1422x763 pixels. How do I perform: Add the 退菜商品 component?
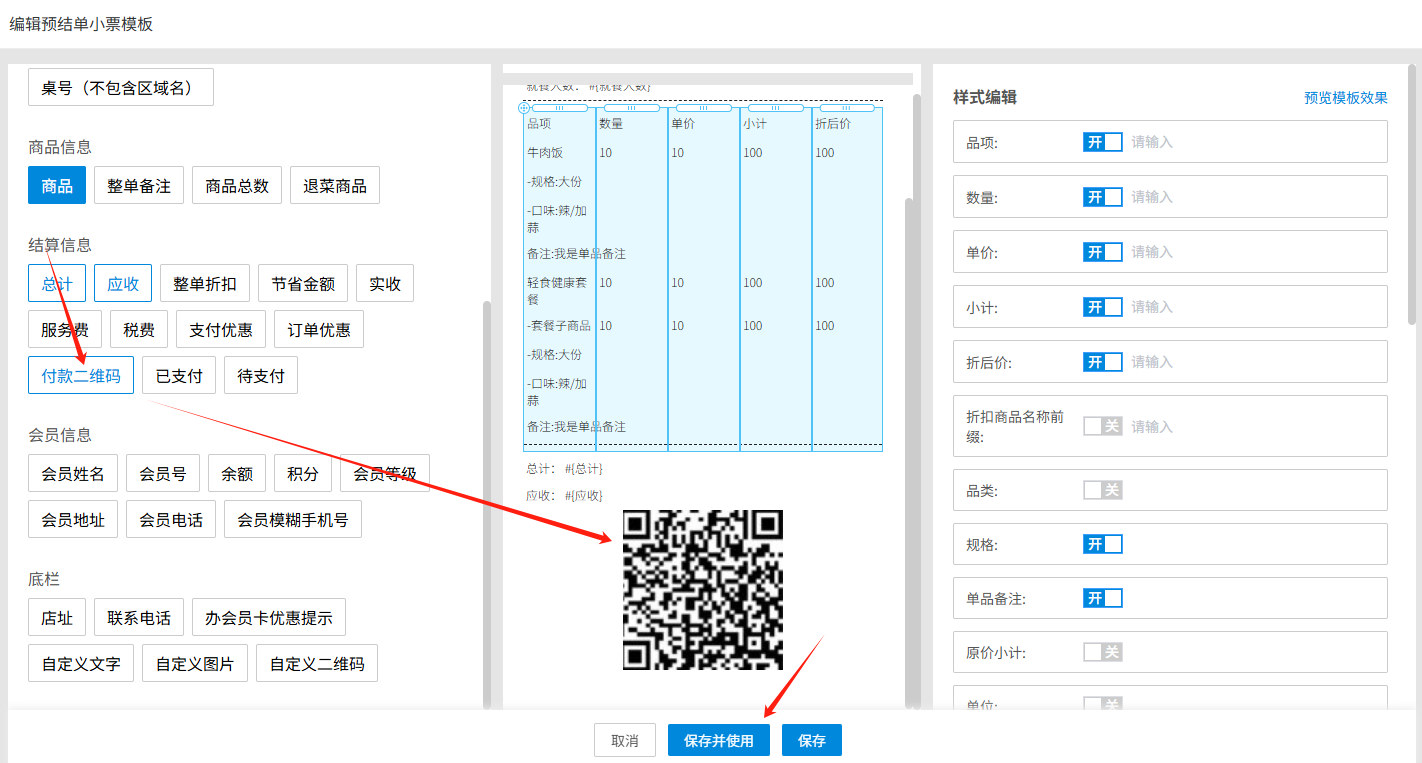tap(335, 186)
